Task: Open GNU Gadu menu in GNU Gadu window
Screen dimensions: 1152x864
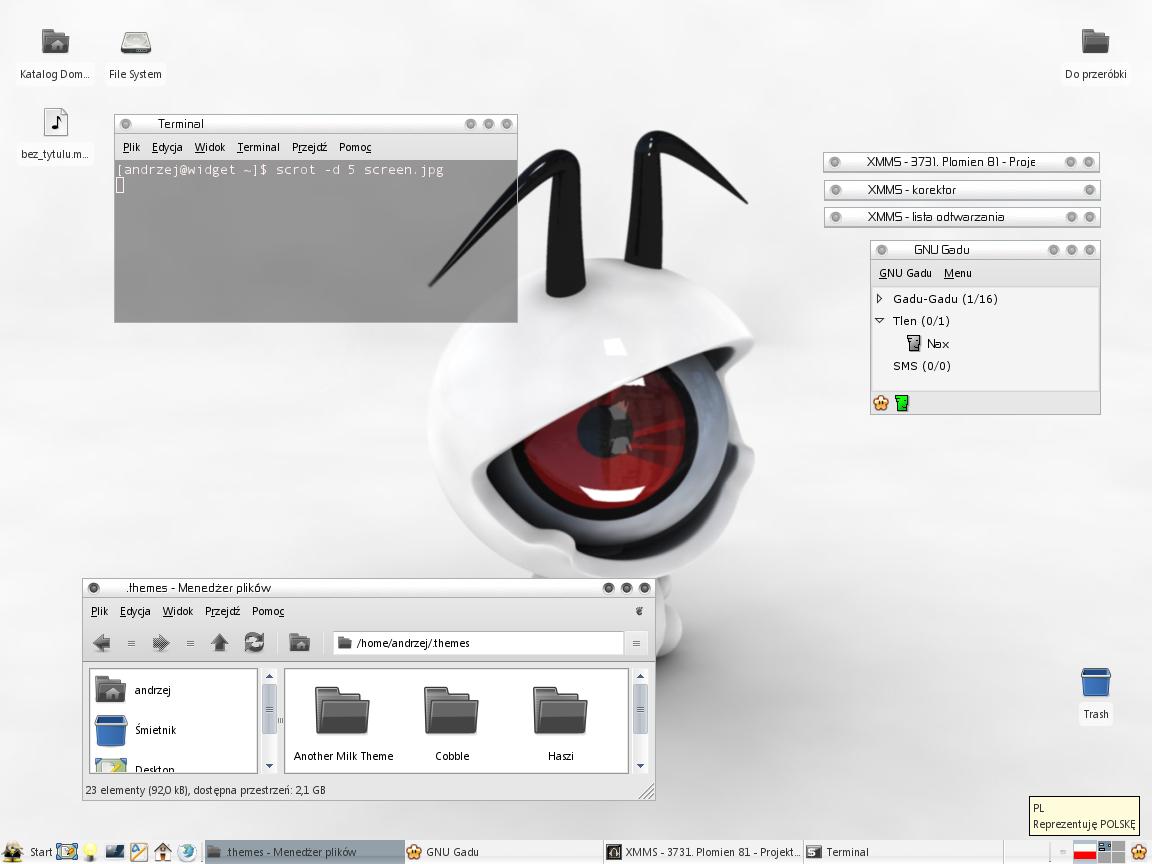Action: (x=905, y=273)
